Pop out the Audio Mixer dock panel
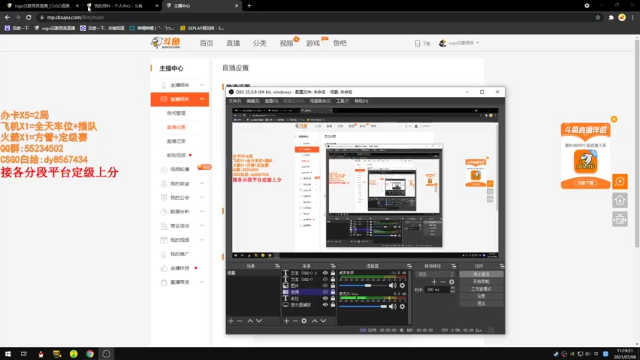Viewport: 640px width, 360px height. tap(409, 266)
